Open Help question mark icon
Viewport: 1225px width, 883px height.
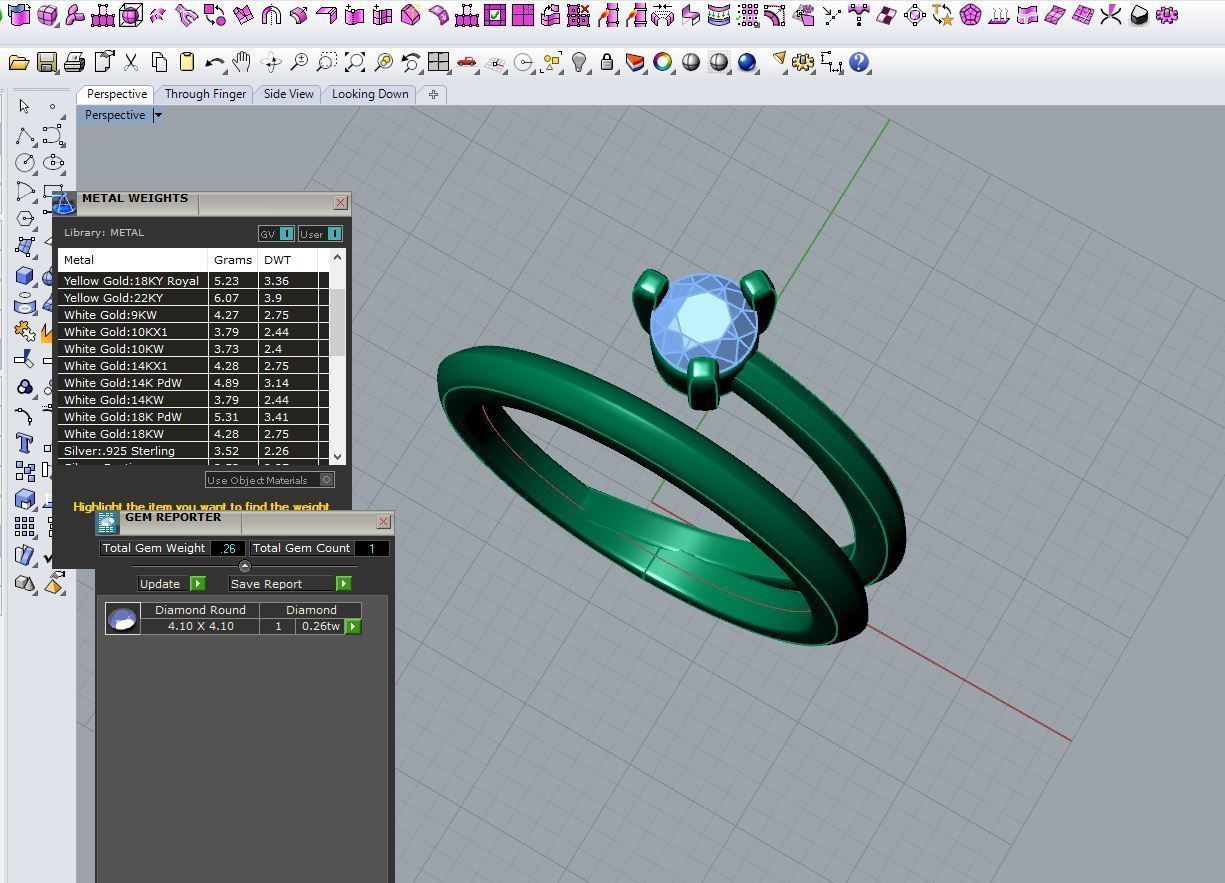click(859, 63)
